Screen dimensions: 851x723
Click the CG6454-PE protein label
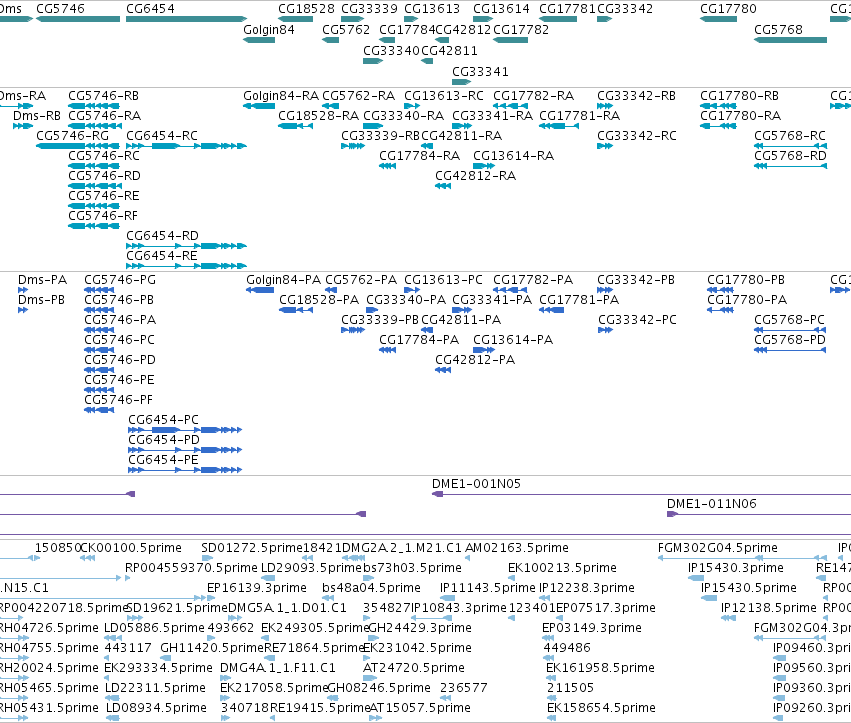tap(163, 460)
